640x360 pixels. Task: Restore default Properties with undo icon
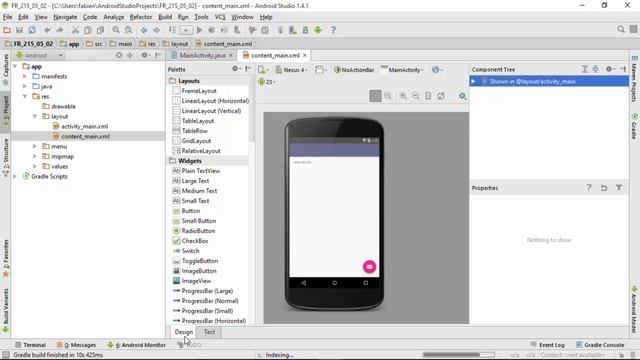pos(604,188)
